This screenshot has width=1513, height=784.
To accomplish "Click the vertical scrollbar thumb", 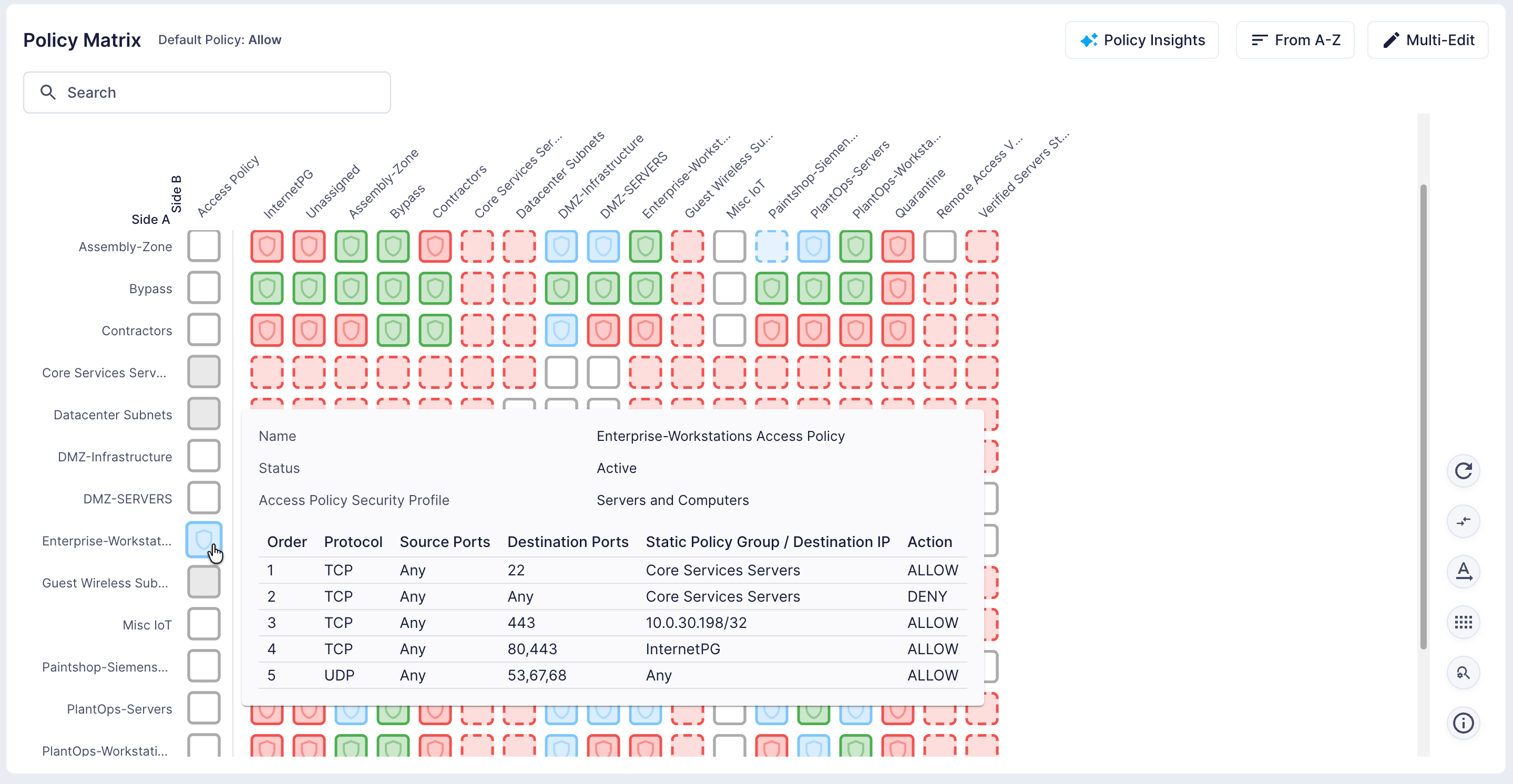I will click(x=1423, y=417).
